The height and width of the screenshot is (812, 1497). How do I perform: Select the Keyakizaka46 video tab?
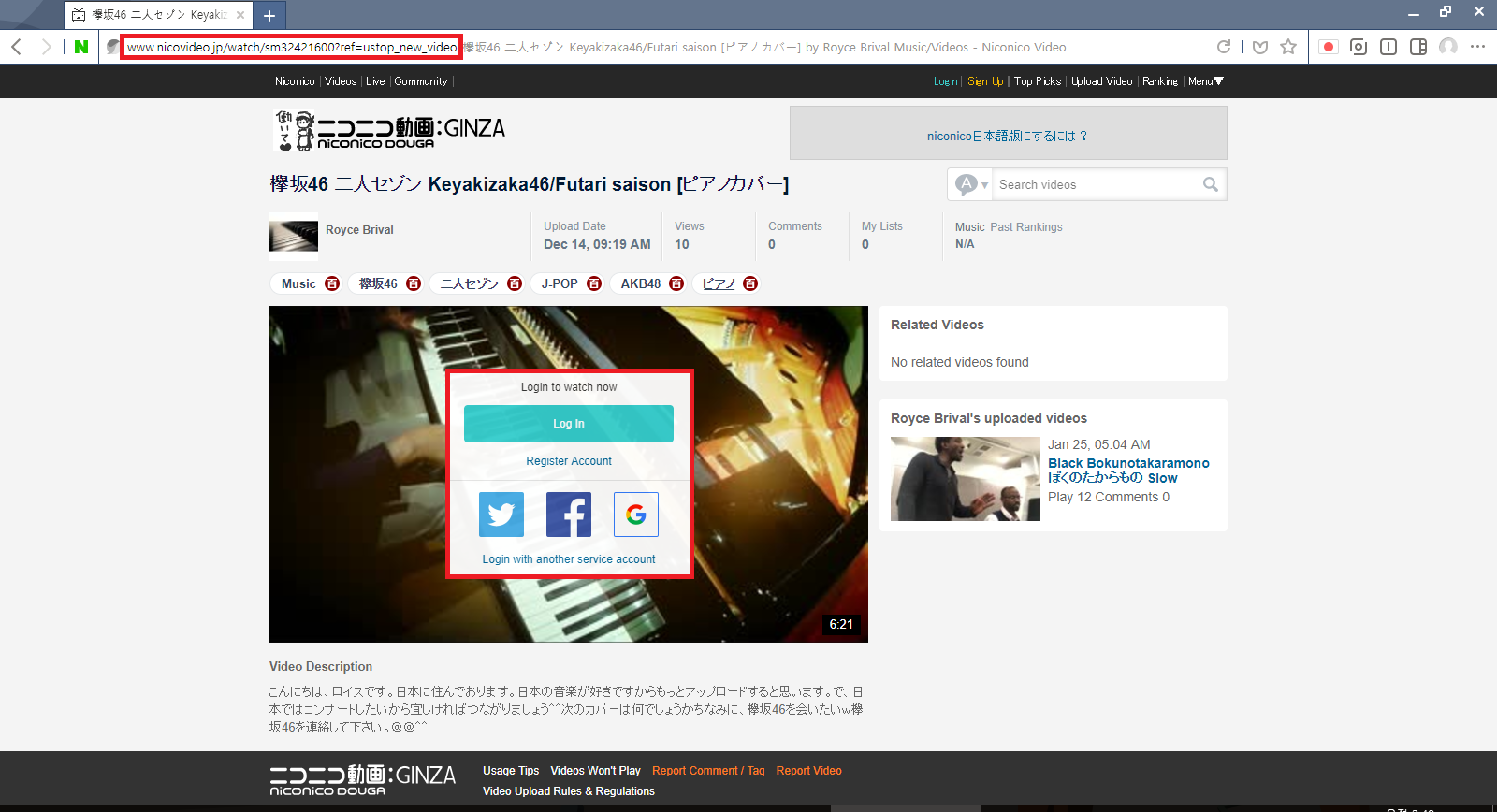[159, 15]
